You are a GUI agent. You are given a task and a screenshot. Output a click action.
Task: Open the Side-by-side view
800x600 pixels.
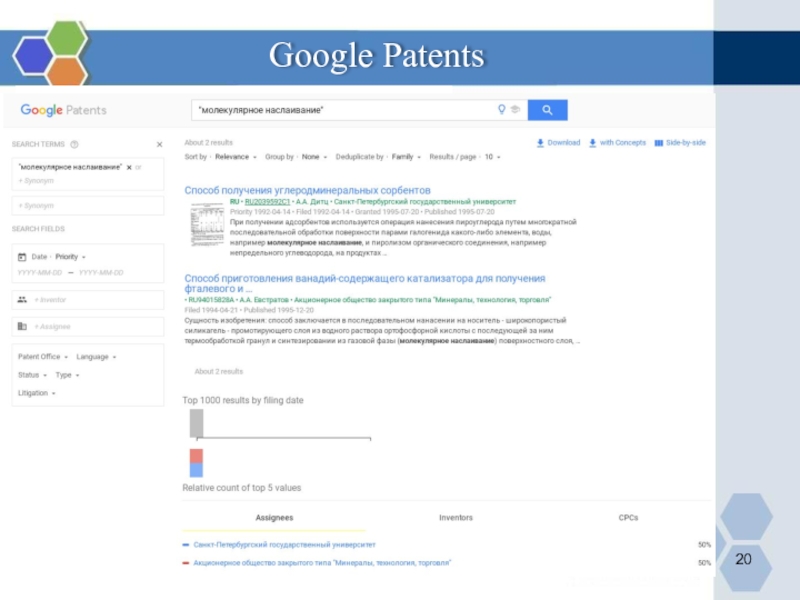tap(680, 143)
